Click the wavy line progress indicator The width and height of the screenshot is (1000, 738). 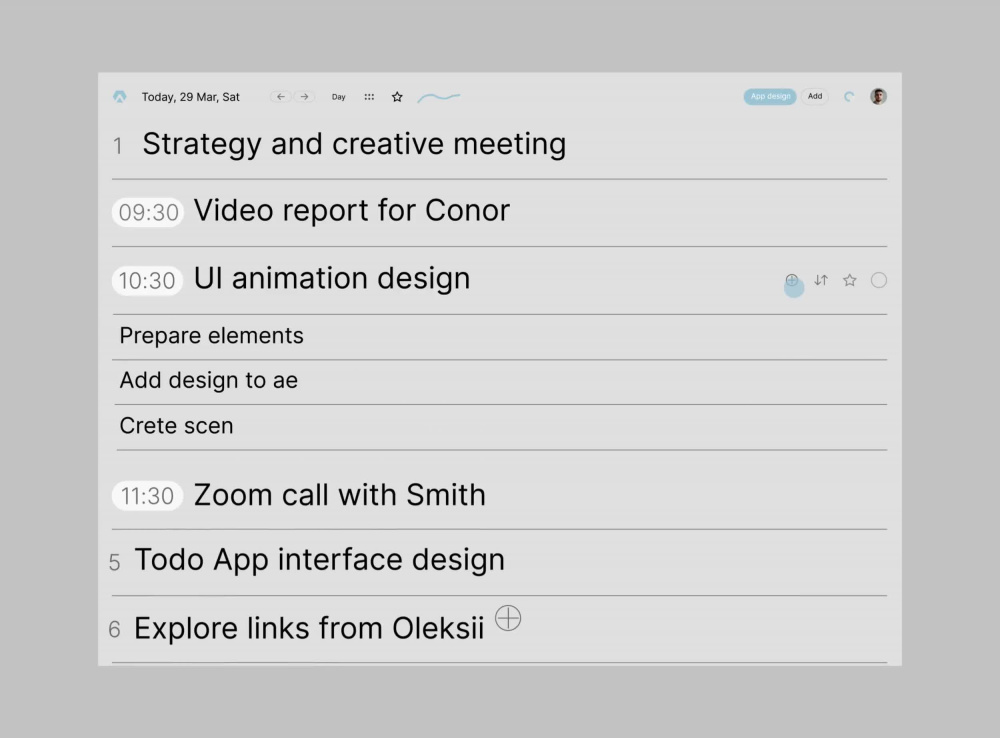[439, 97]
